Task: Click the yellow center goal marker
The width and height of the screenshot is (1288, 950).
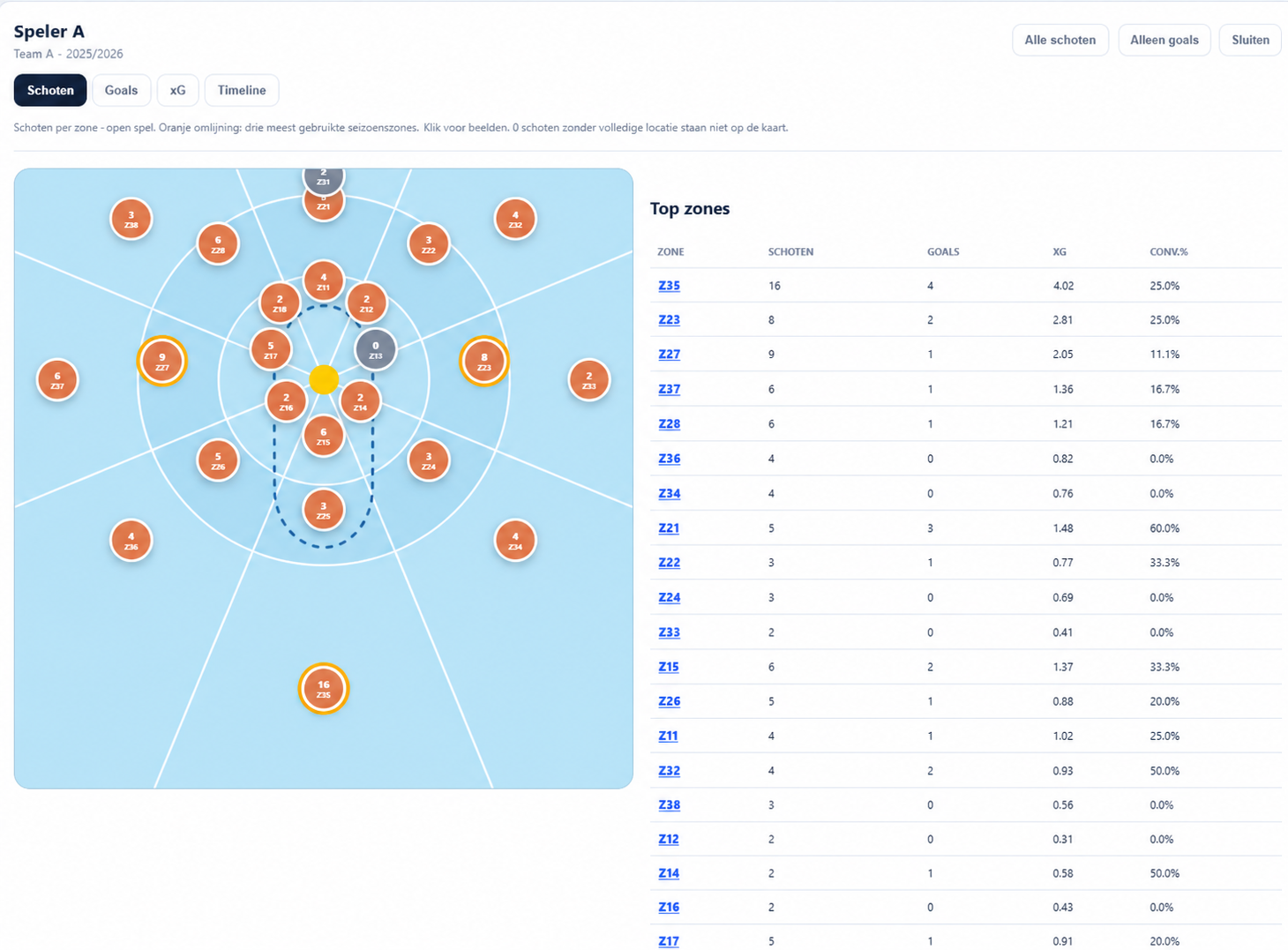Action: (x=324, y=379)
